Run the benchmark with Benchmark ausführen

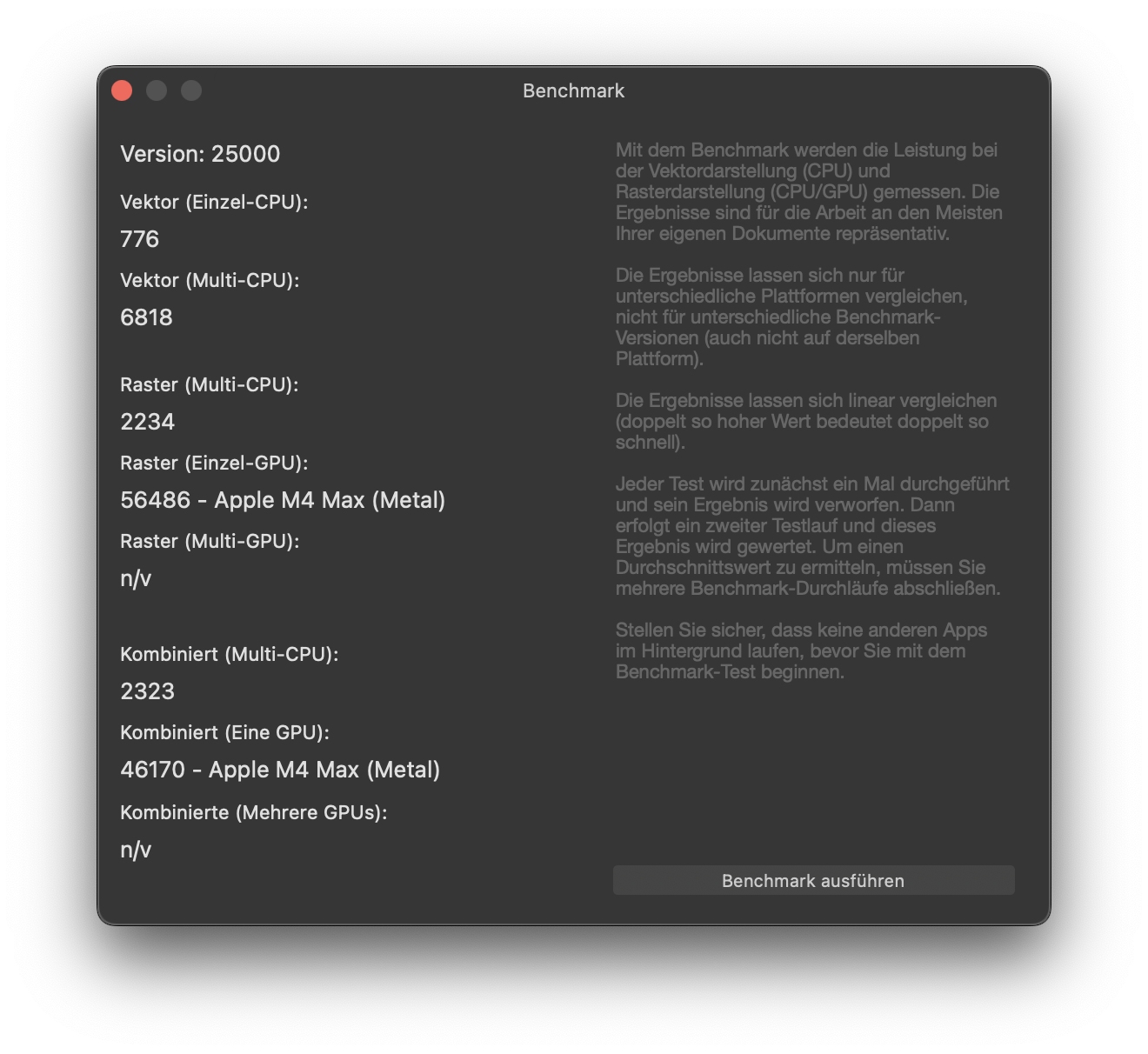point(813,880)
